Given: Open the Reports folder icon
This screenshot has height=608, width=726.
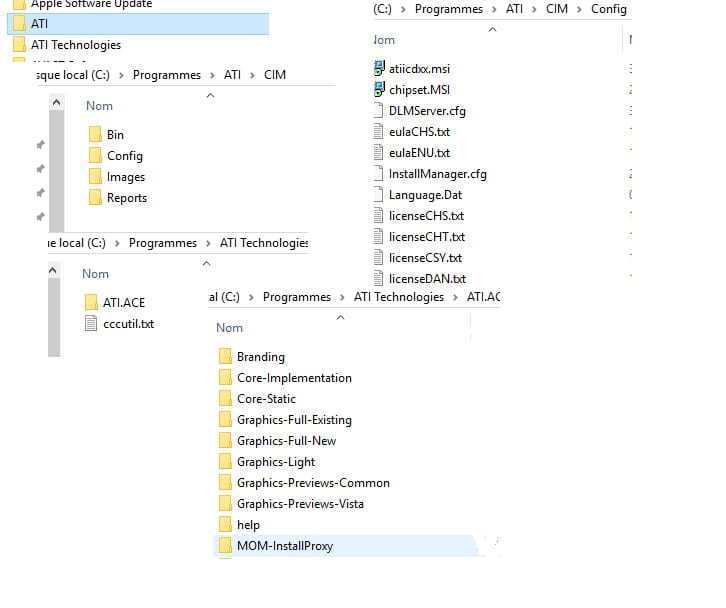Looking at the screenshot, I should 95,198.
